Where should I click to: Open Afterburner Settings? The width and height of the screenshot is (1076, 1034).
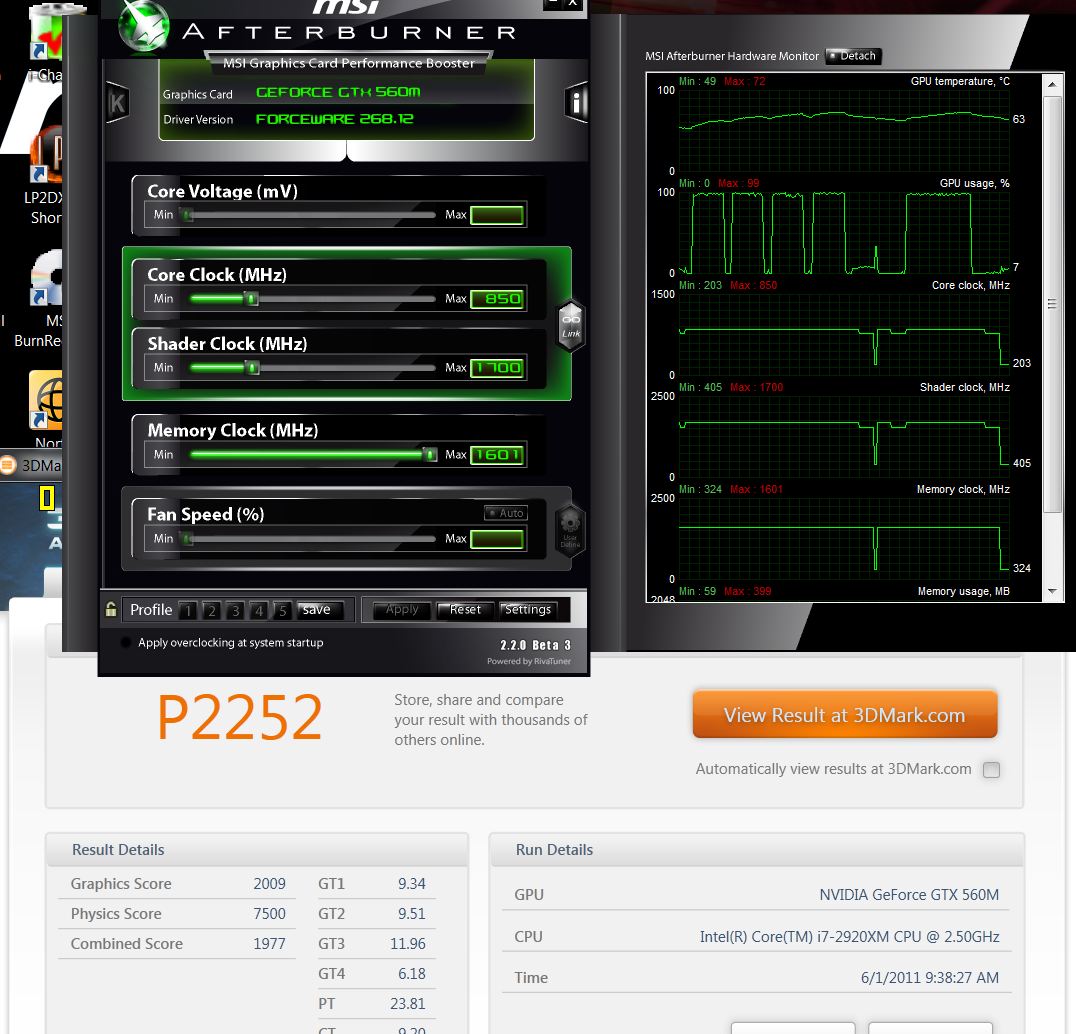pyautogui.click(x=528, y=609)
